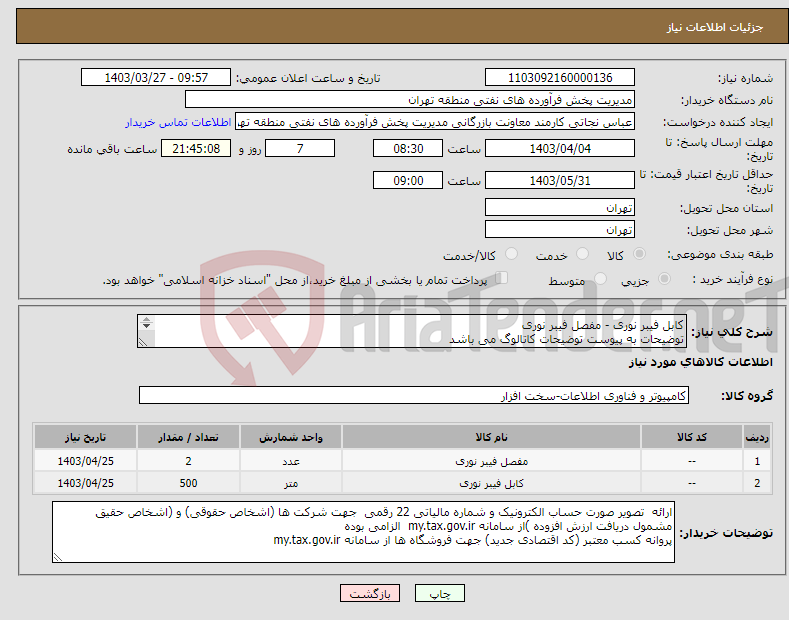
Task: Click the ایجاد کننده درخواست field
Action: (435, 122)
